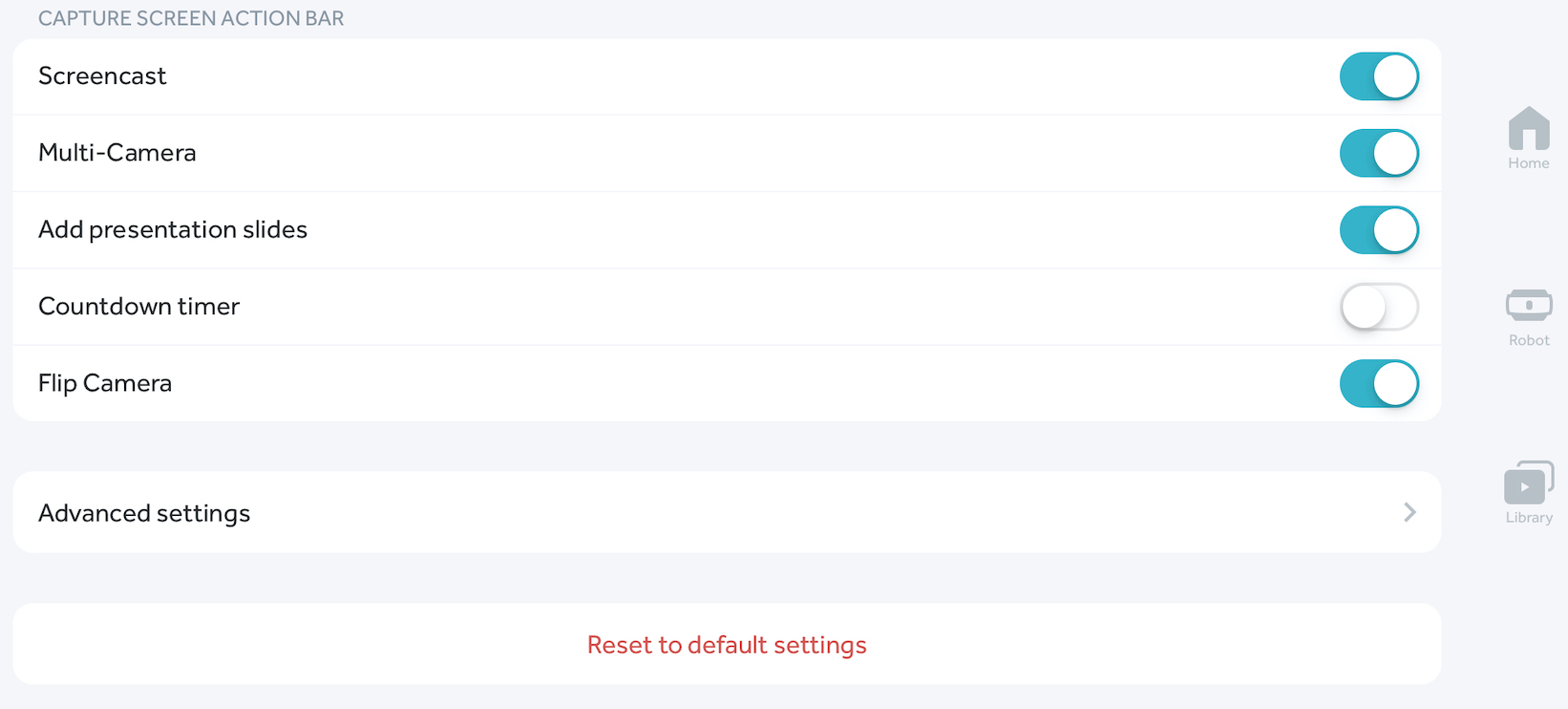Disable the Screencast toggle
This screenshot has height=709, width=1568.
point(1379,76)
